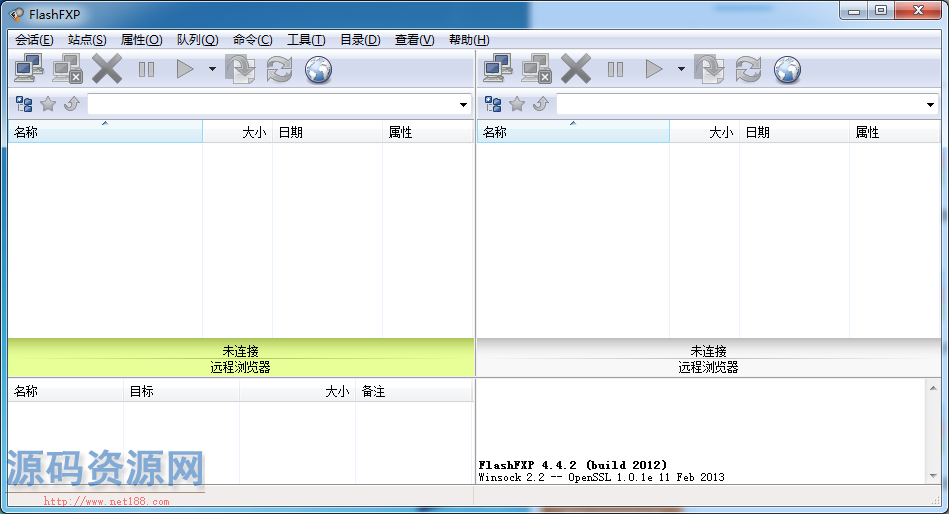Click FlashFXP title bar app icon
Screen dimensions: 949x514
point(16,14)
